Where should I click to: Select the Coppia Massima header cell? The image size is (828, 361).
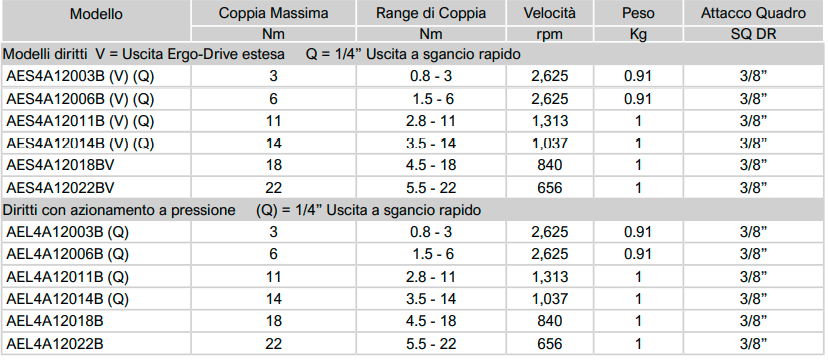pos(273,13)
